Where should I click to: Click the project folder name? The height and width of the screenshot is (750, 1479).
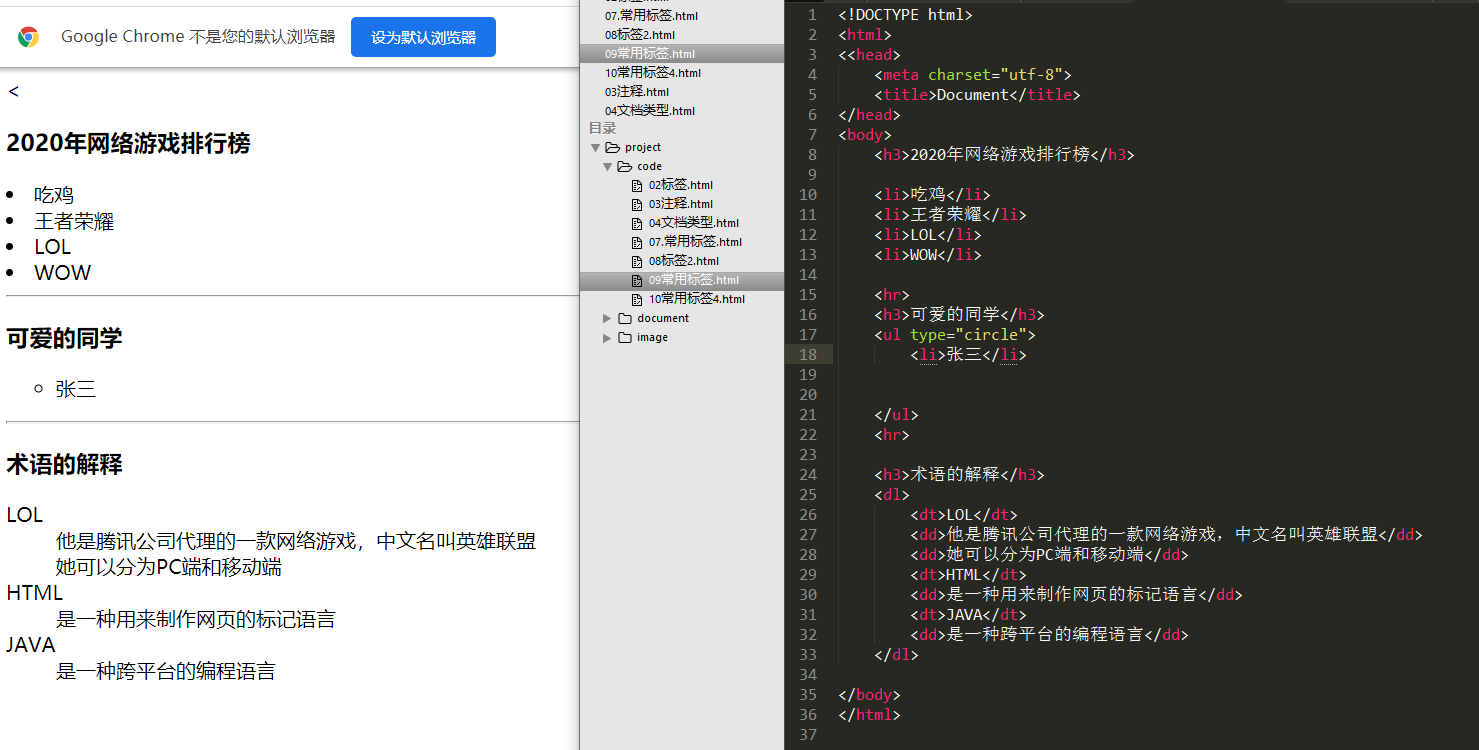(643, 147)
